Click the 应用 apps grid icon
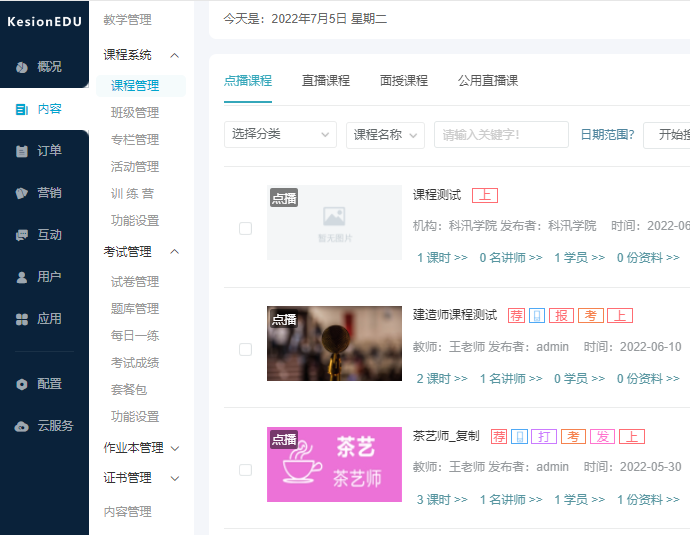690x535 pixels. (x=22, y=319)
